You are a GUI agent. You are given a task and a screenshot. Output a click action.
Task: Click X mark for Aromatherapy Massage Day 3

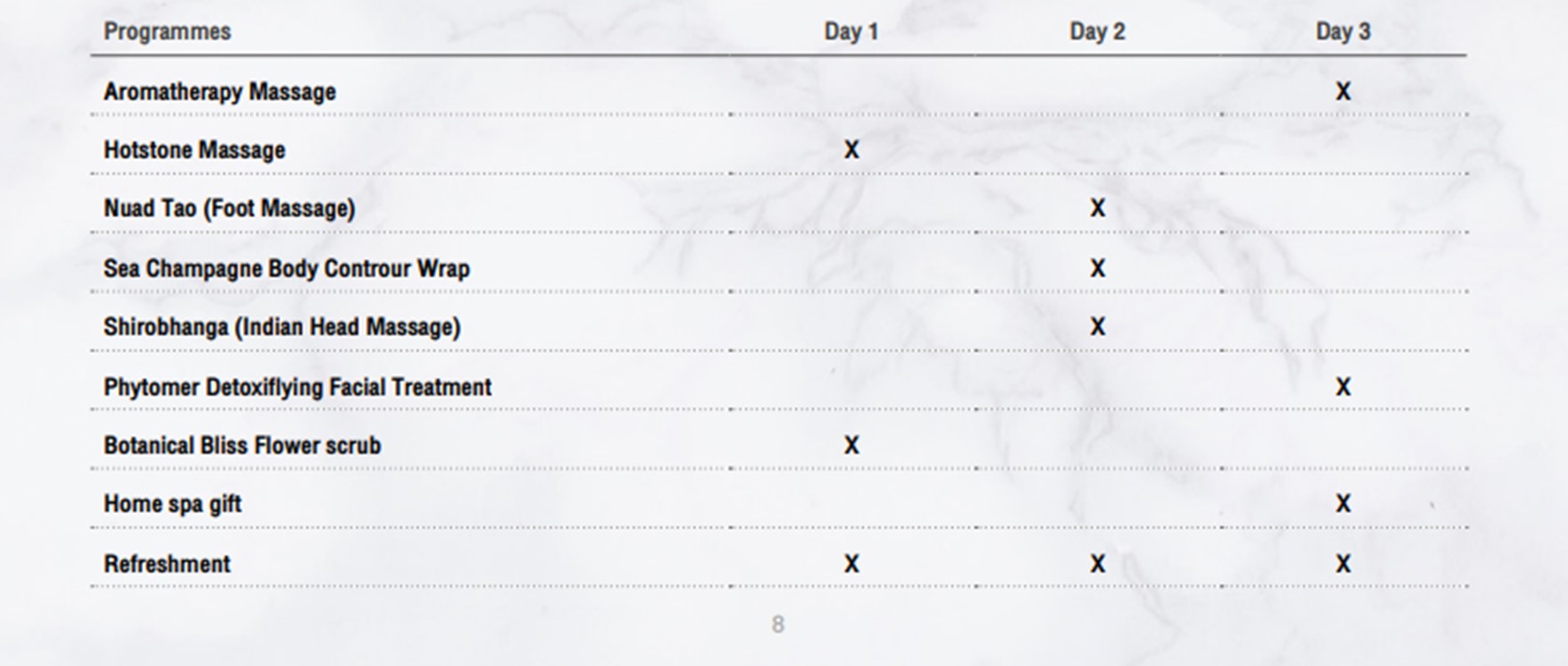1343,91
